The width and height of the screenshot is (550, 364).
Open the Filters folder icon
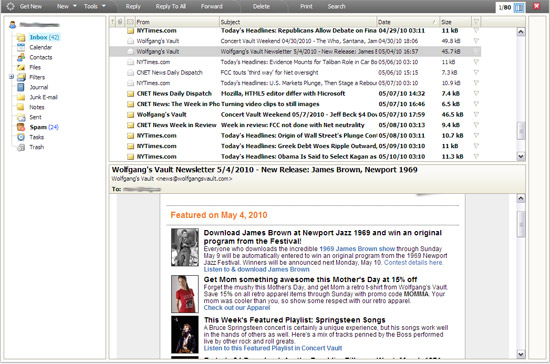(21, 77)
